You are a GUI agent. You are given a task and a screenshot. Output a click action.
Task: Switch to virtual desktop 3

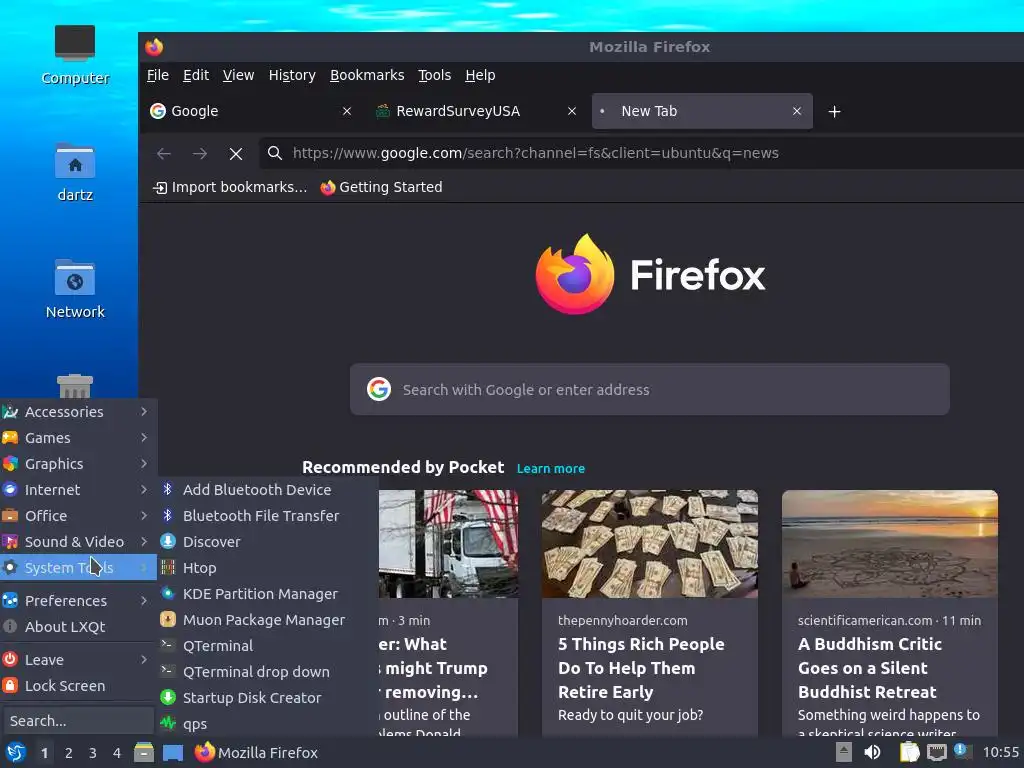(x=92, y=753)
